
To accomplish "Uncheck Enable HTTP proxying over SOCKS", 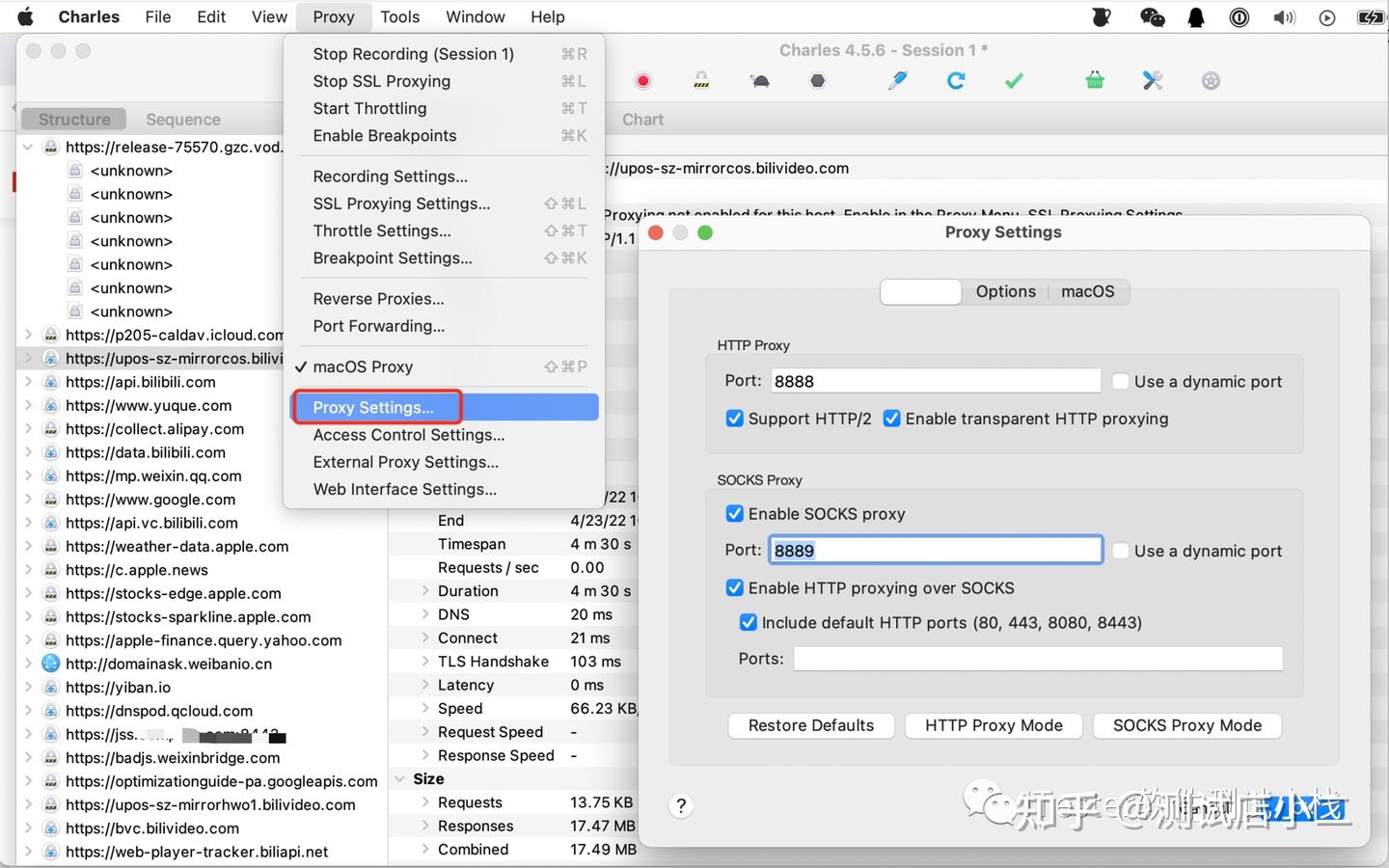I will [735, 587].
